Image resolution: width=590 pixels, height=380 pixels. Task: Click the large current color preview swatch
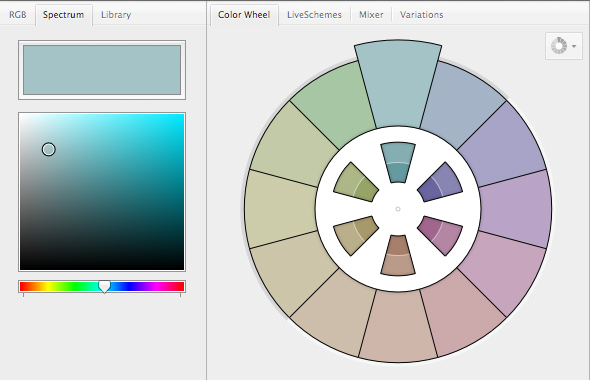coord(102,70)
